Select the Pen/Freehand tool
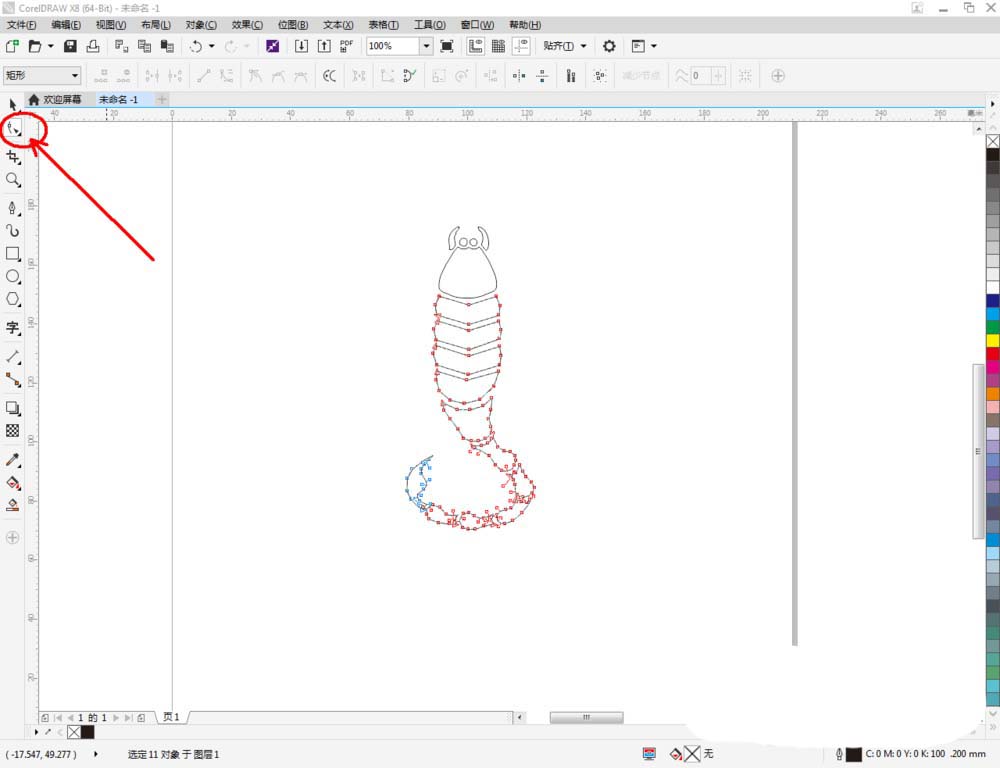 tap(13, 208)
